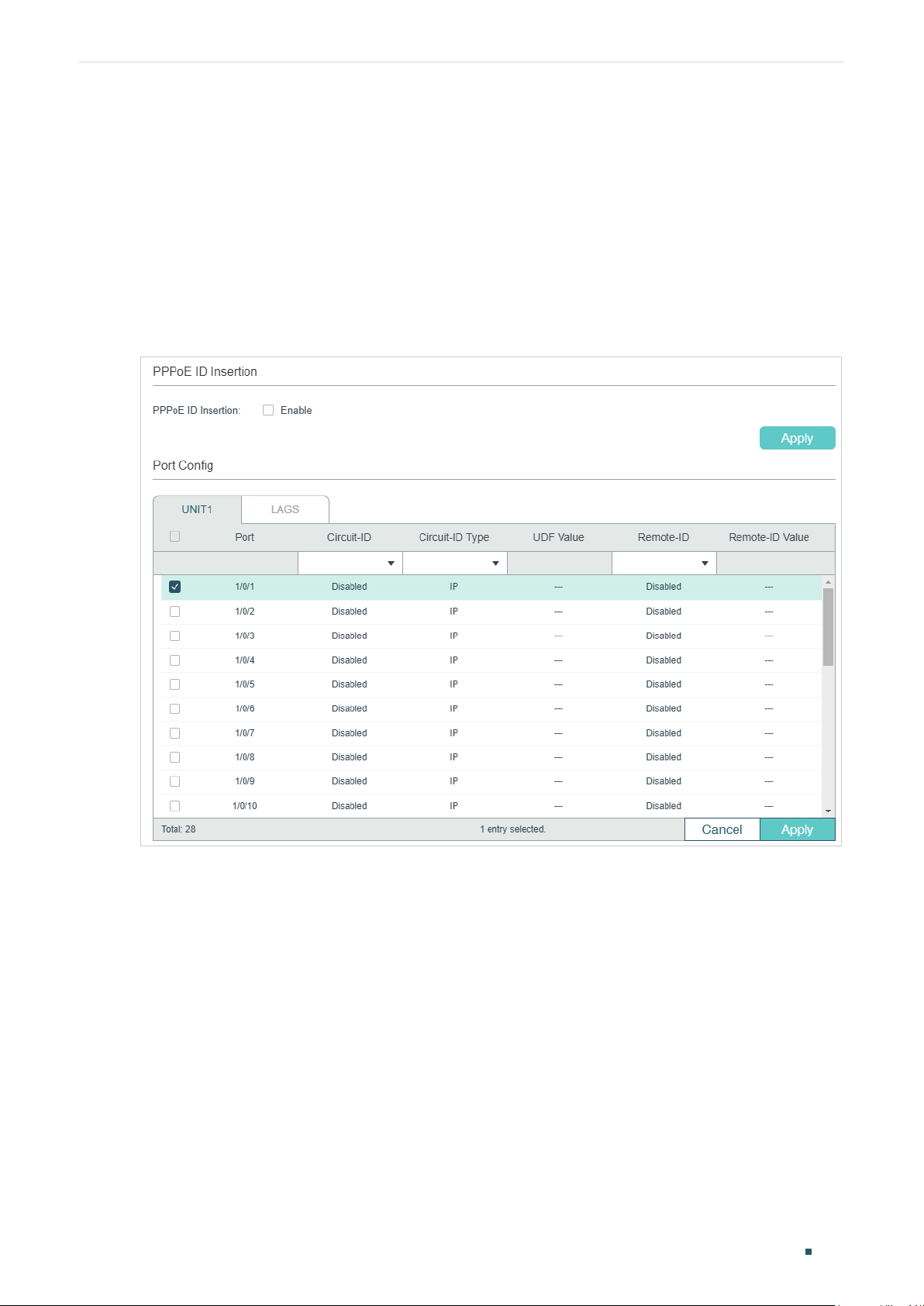924x1306 pixels.
Task: Uncheck the port 1/0/1 row checkbox
Action: (174, 587)
